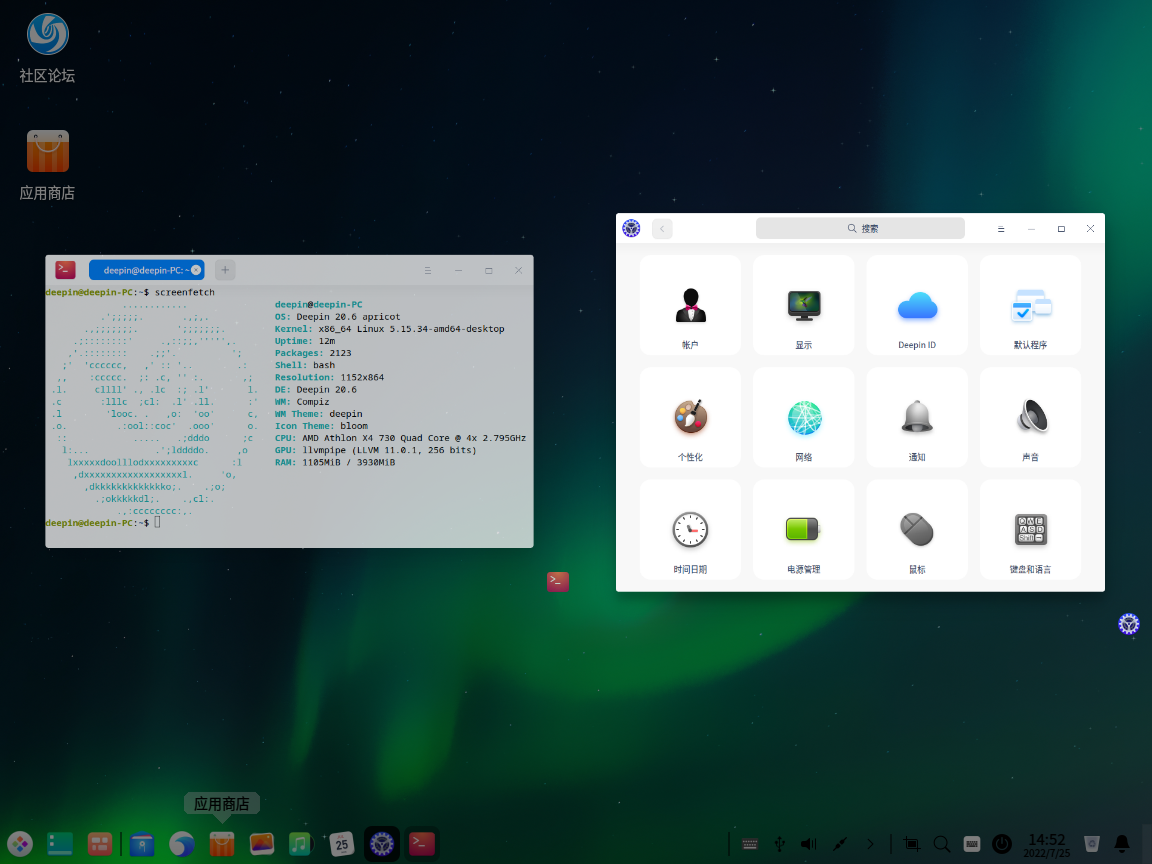Image resolution: width=1152 pixels, height=864 pixels.
Task: Open 键盘和语言 (Keyboard and Language) settings
Action: point(1030,530)
